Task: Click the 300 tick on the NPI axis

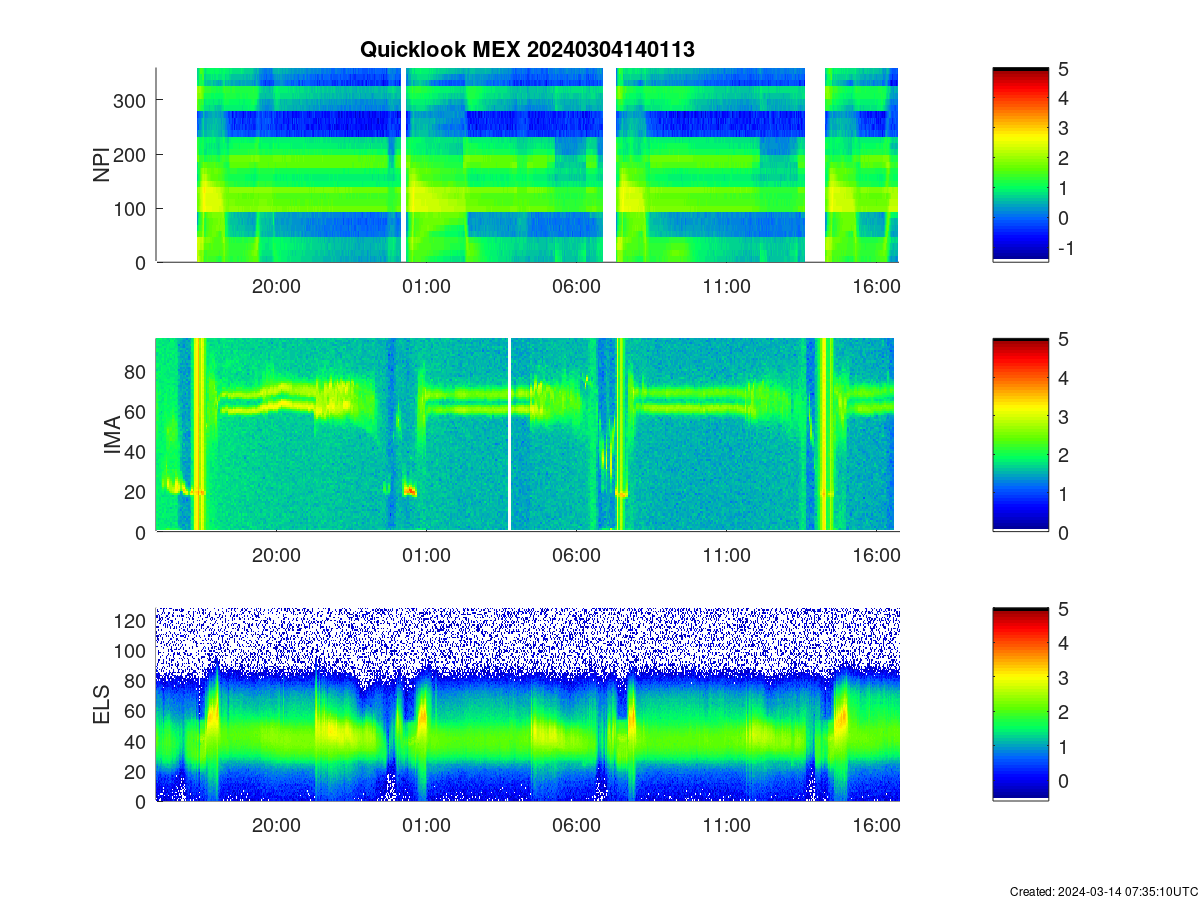Action: pos(130,100)
